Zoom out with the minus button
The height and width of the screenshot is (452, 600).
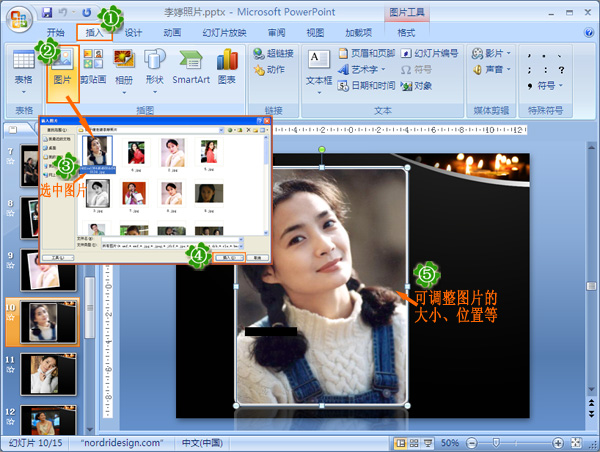(472, 443)
